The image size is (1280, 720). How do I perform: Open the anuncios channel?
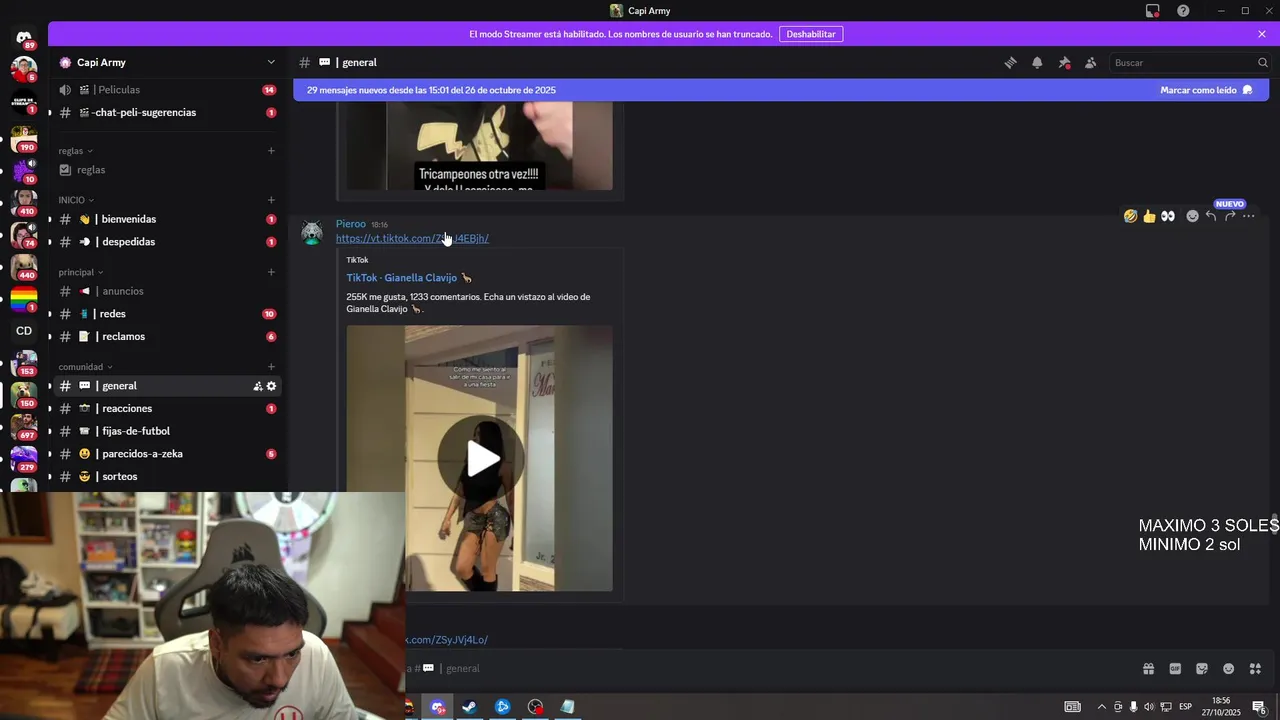click(x=167, y=291)
